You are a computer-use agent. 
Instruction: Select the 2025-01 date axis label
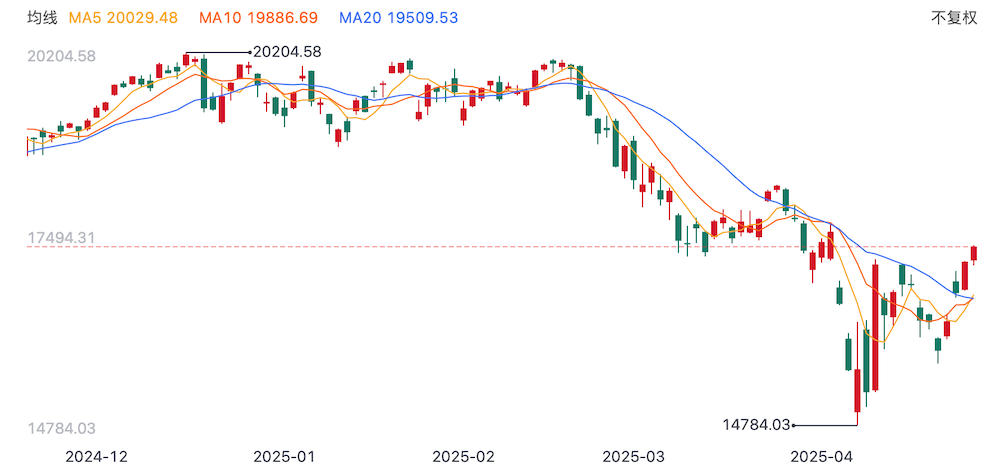point(284,456)
